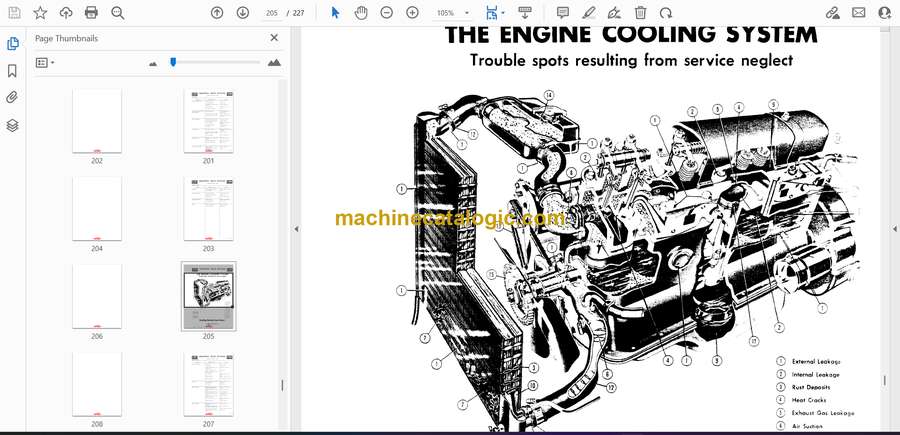Open the Bookmarks panel in sidebar
This screenshot has width=900, height=435.
point(12,71)
